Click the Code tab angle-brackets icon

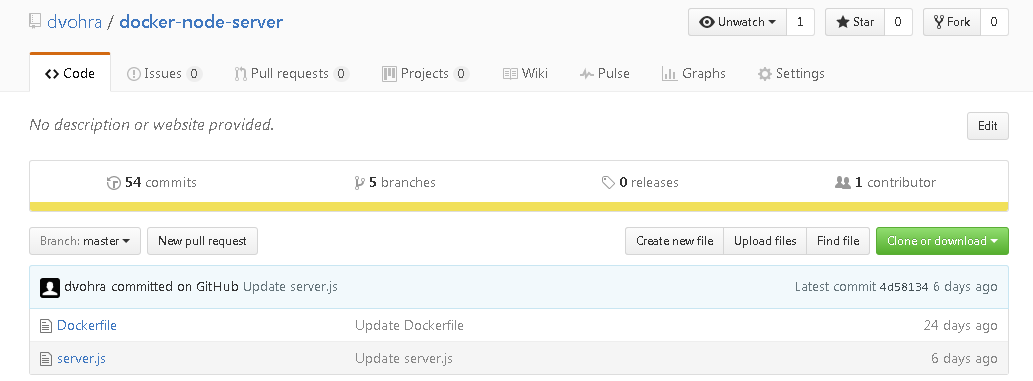point(52,74)
